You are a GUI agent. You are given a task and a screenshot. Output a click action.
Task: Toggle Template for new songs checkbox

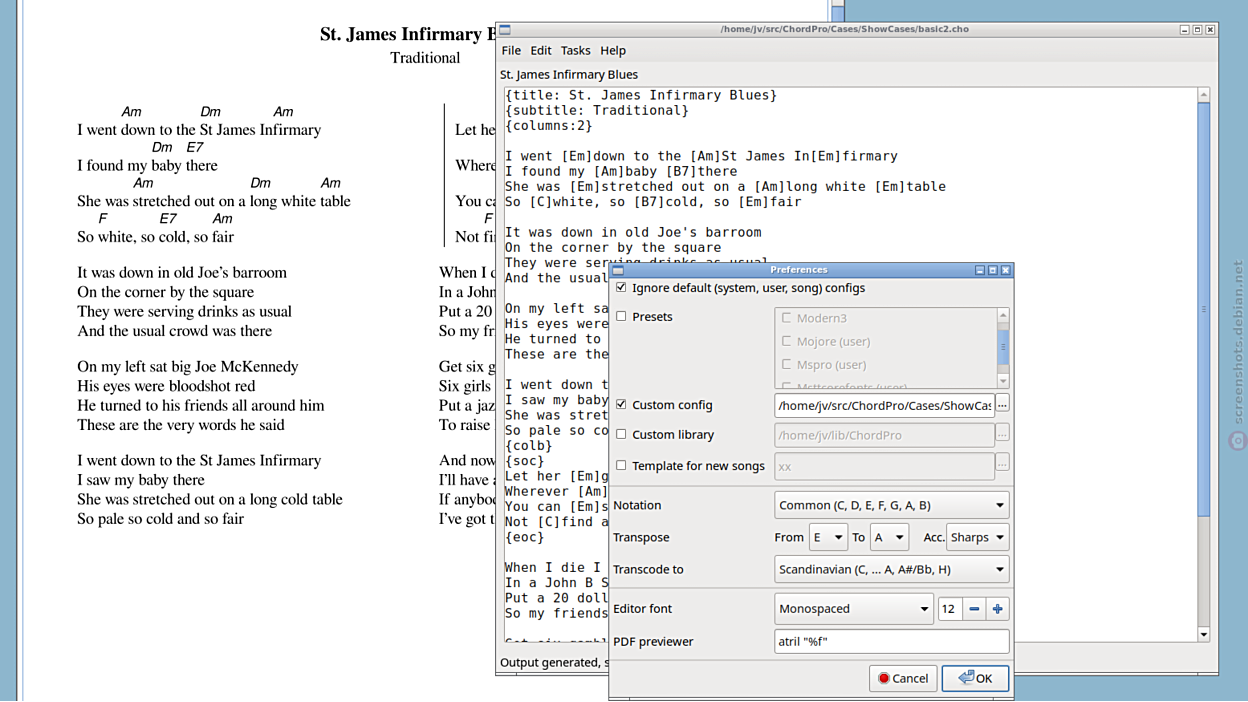point(621,466)
